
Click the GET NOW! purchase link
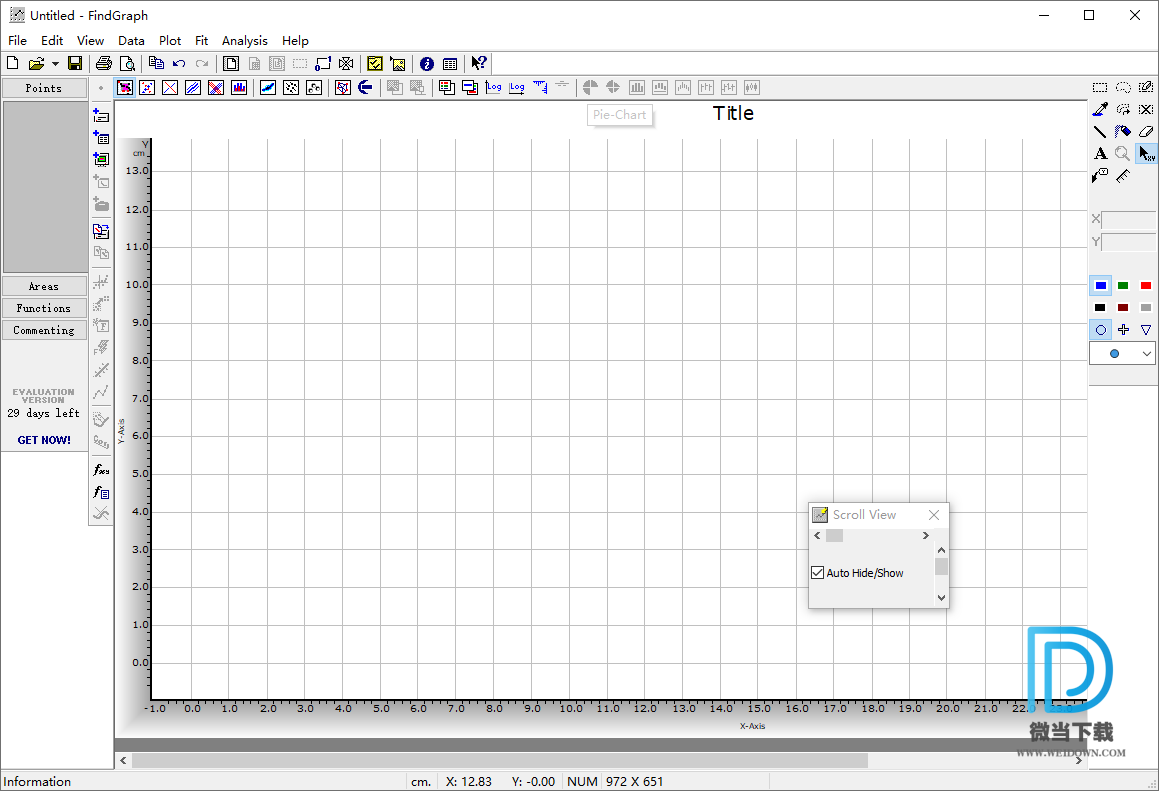pyautogui.click(x=44, y=440)
